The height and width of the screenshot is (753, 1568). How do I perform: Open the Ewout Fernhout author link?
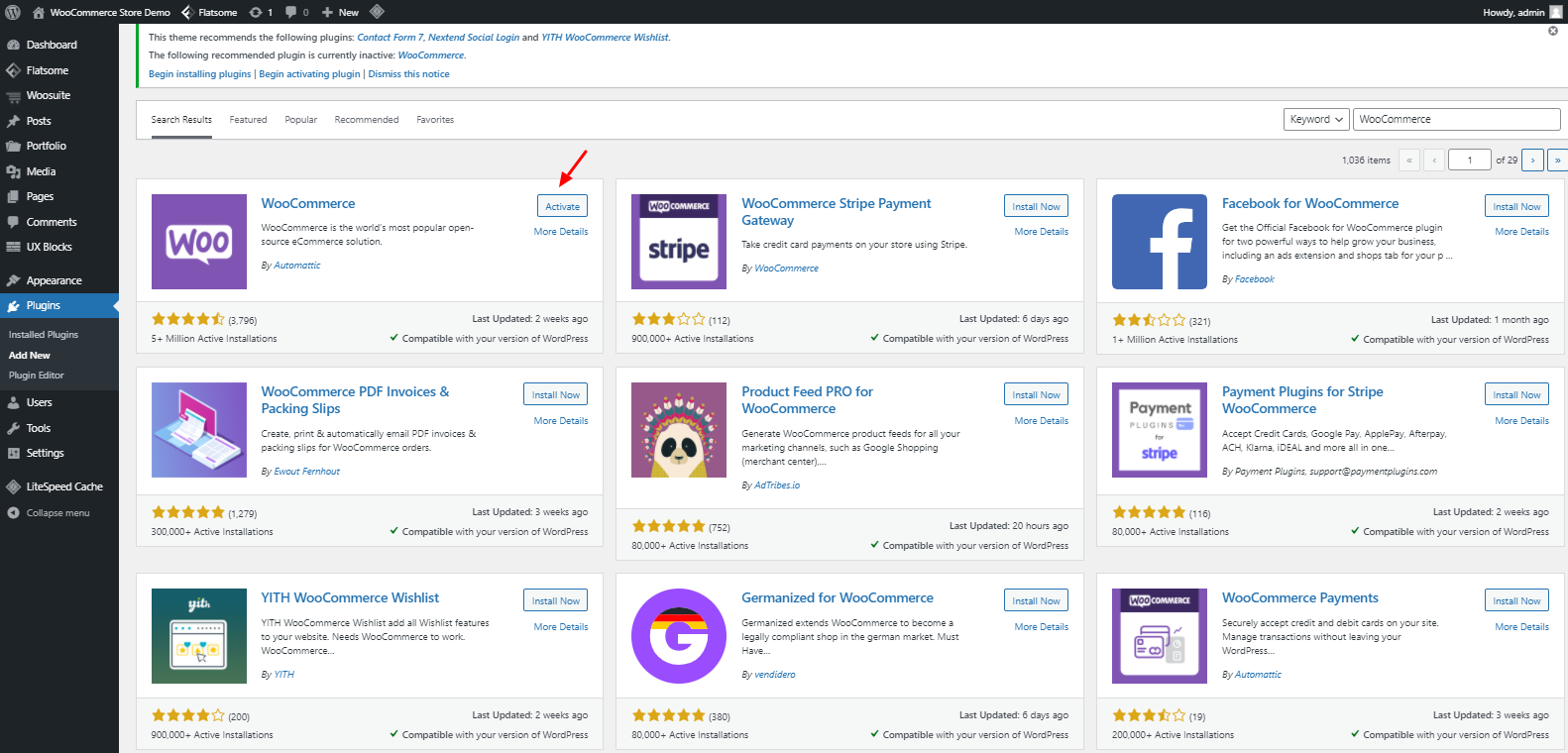coord(306,472)
